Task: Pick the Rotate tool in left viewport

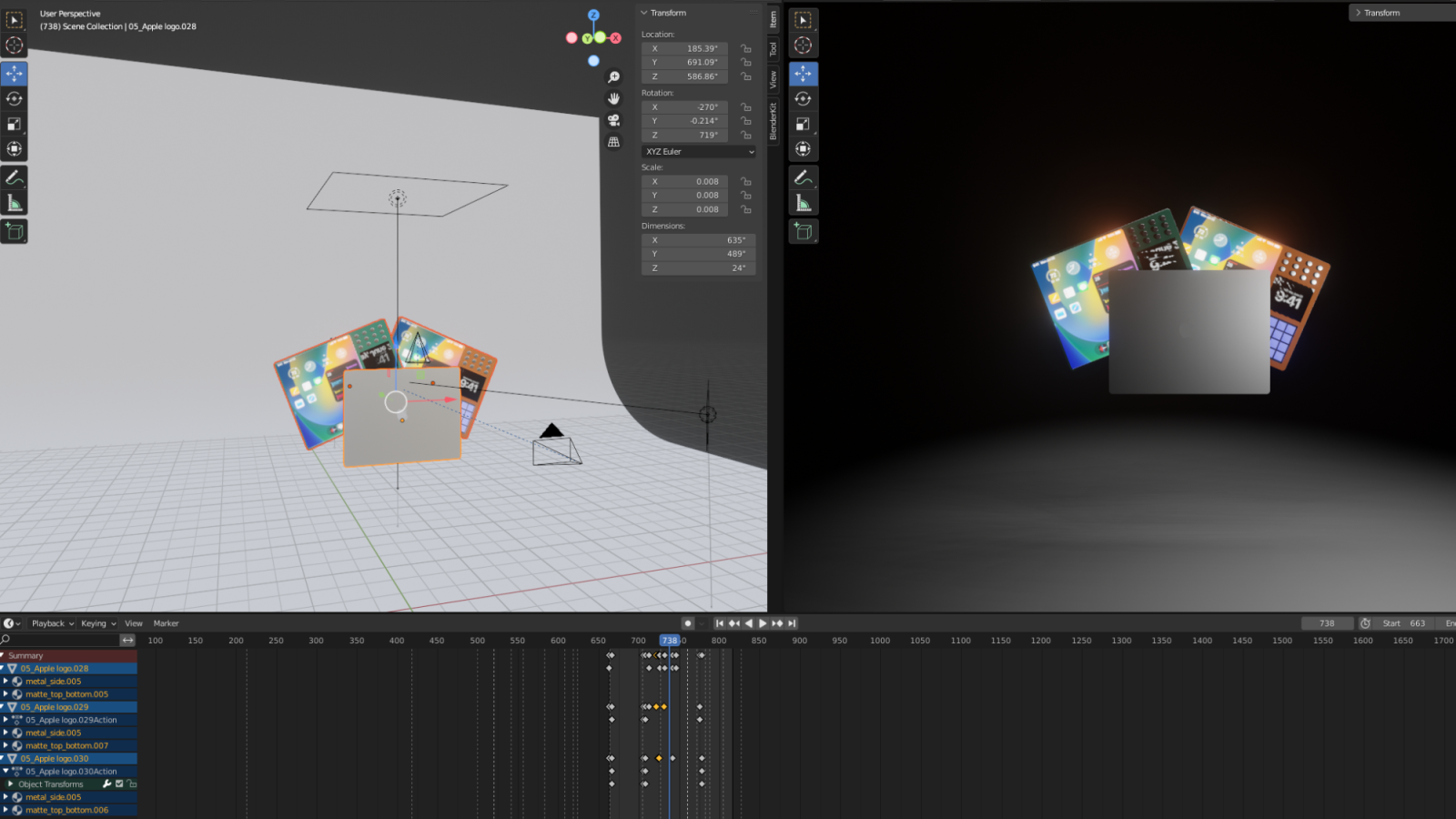Action: click(x=15, y=98)
